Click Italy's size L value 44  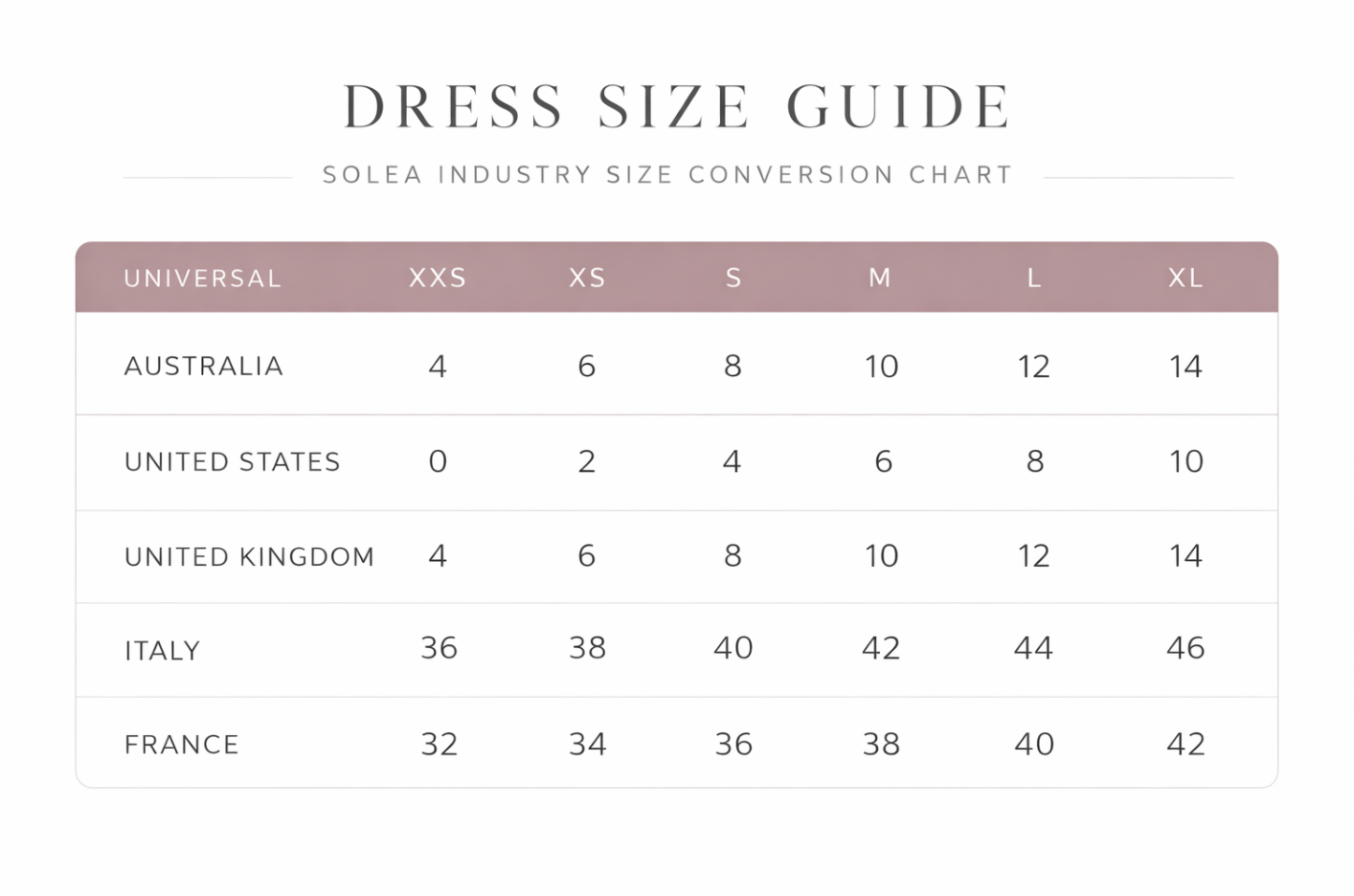[1033, 648]
